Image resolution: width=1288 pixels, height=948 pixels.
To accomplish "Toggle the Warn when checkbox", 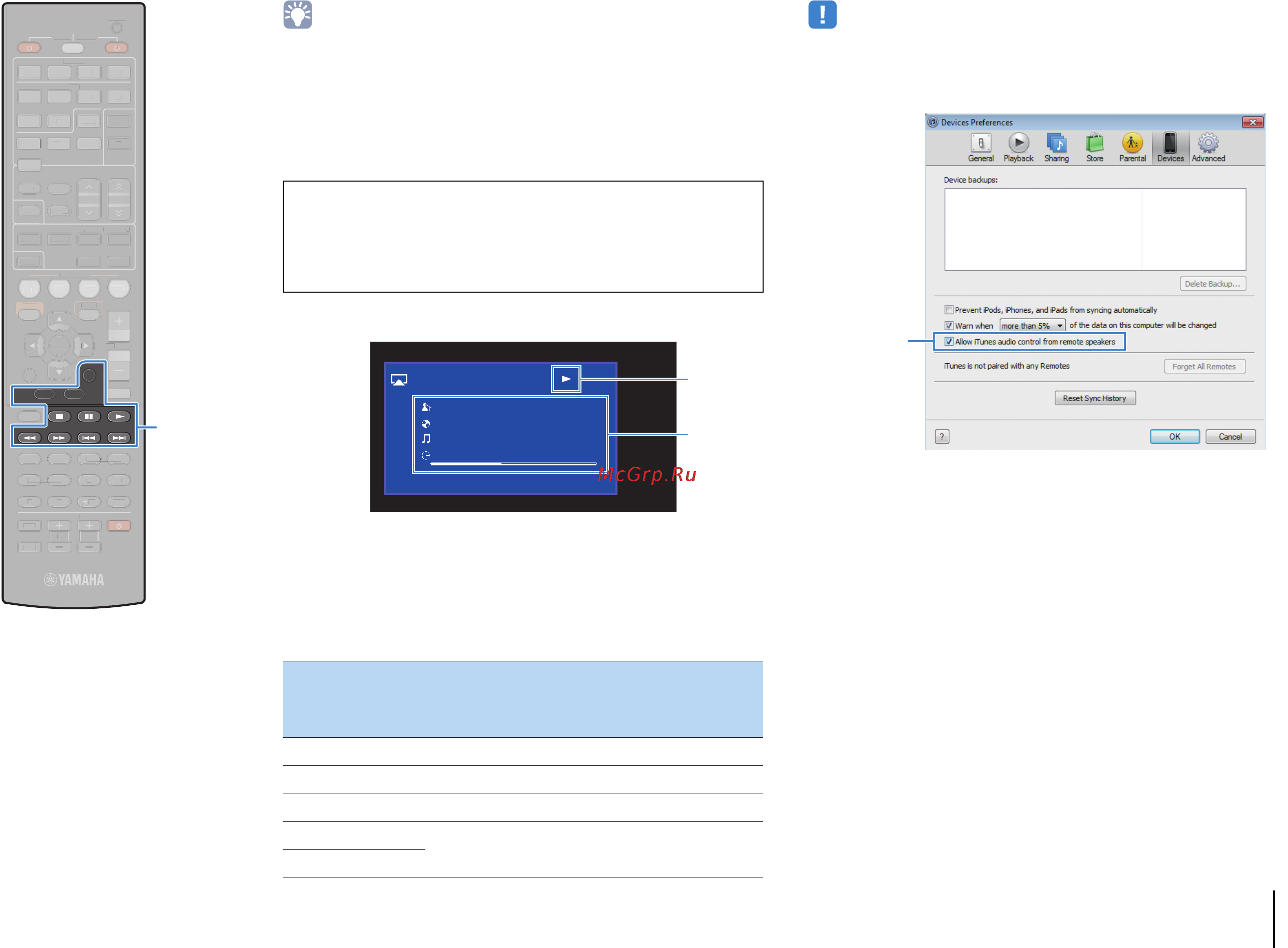I will tap(949, 325).
